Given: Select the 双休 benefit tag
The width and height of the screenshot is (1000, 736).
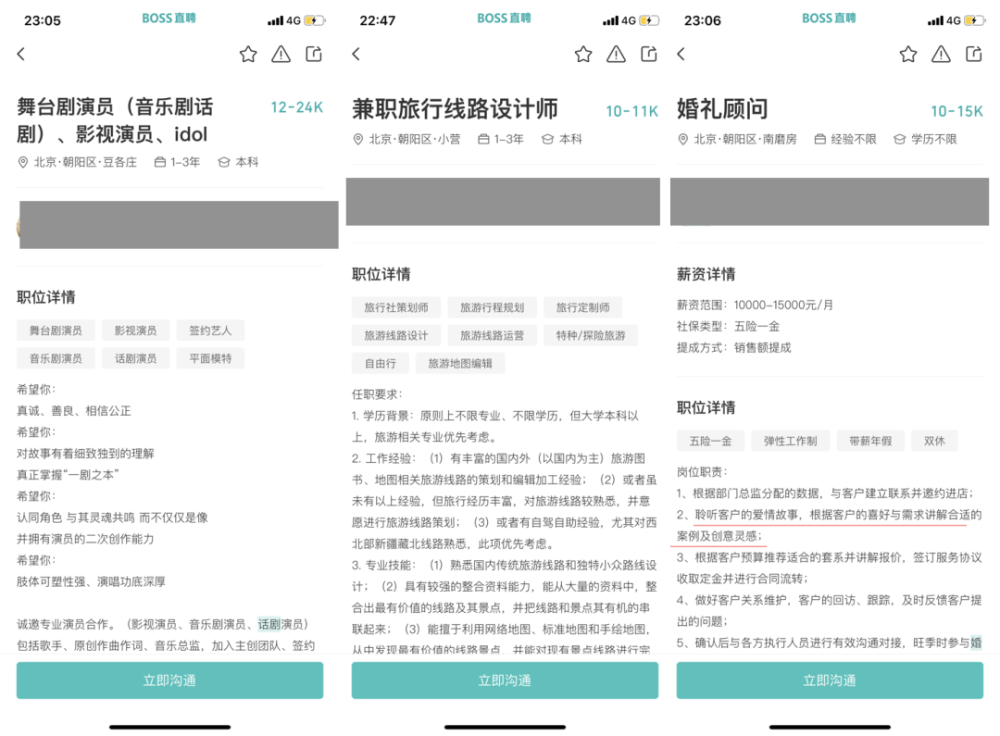Looking at the screenshot, I should click(934, 440).
